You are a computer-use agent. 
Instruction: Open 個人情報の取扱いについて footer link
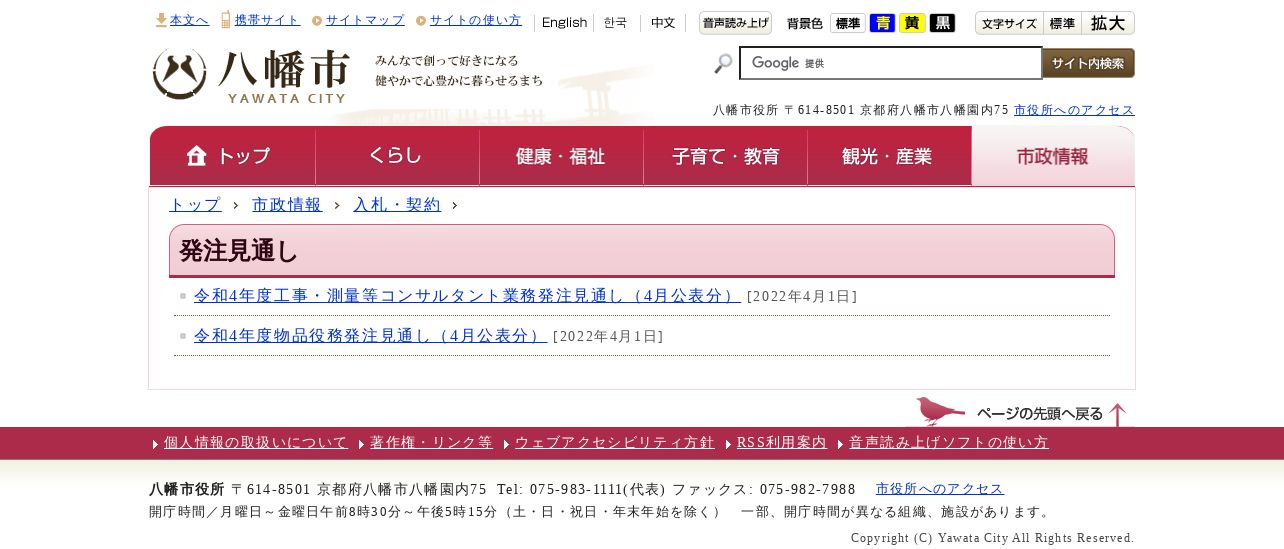256,443
